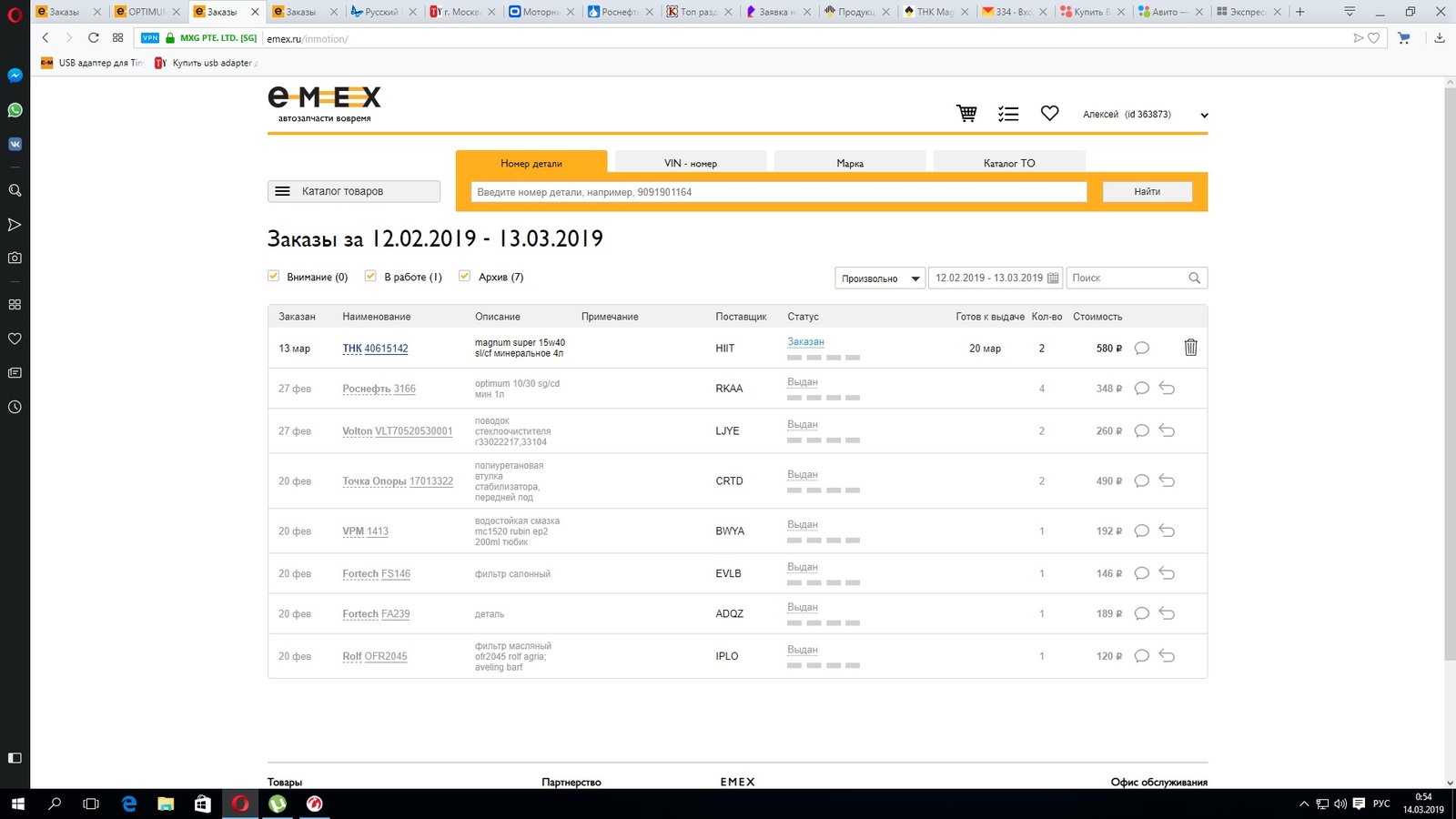Open comment bubble for Точка Опоры order
This screenshot has height=819, width=1456.
click(1142, 480)
